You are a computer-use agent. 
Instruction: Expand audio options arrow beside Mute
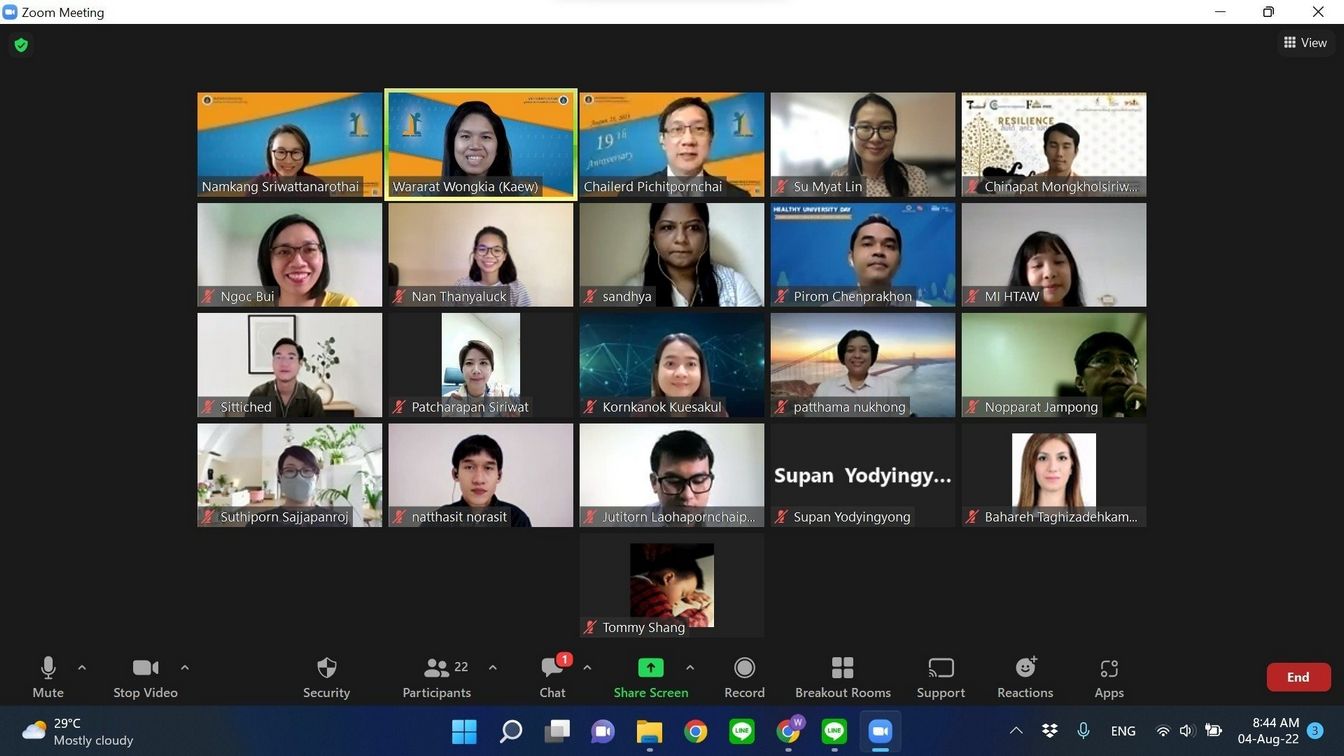[x=82, y=667]
